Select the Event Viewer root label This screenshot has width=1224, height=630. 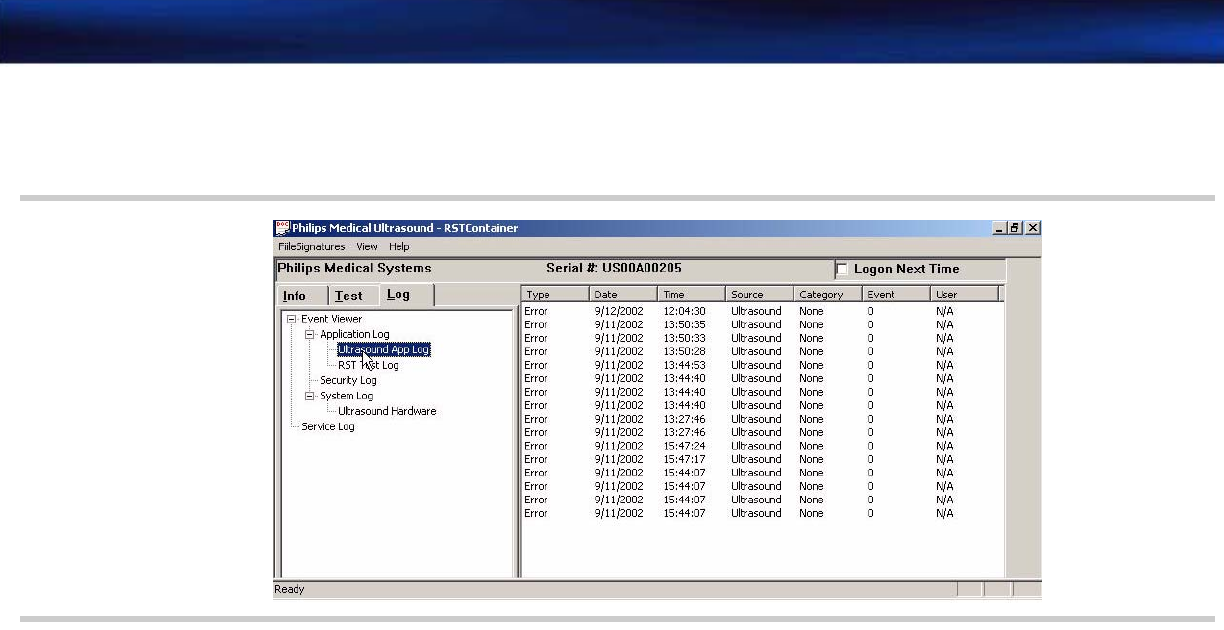[332, 319]
